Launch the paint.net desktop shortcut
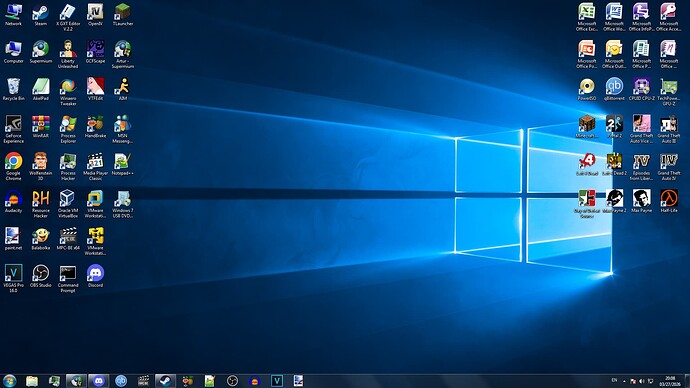Screen dimensions: 690x388 [14, 239]
